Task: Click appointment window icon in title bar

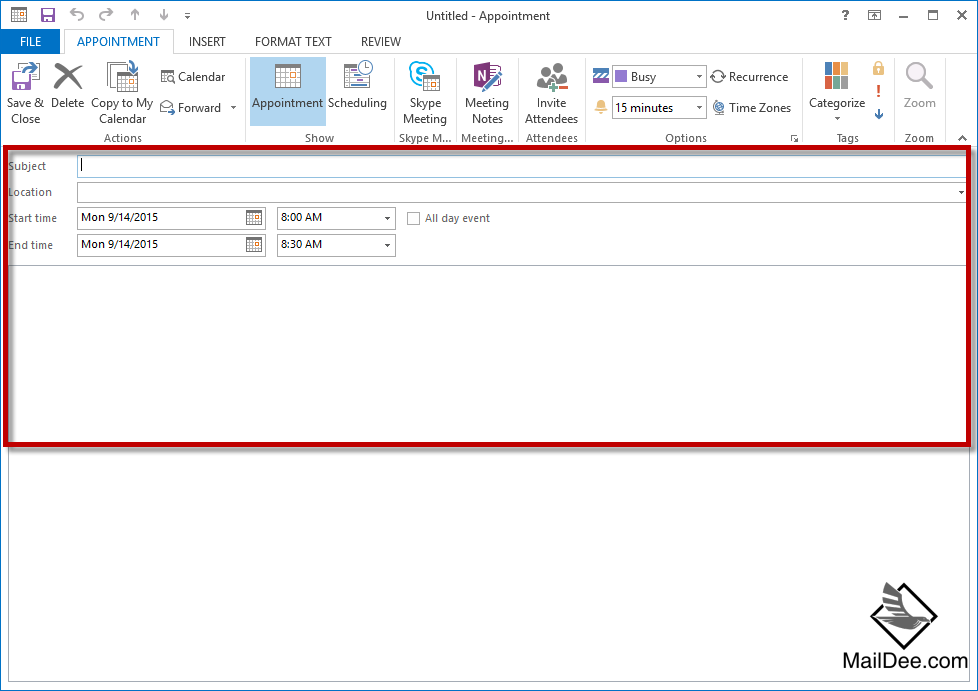Action: click(x=19, y=14)
